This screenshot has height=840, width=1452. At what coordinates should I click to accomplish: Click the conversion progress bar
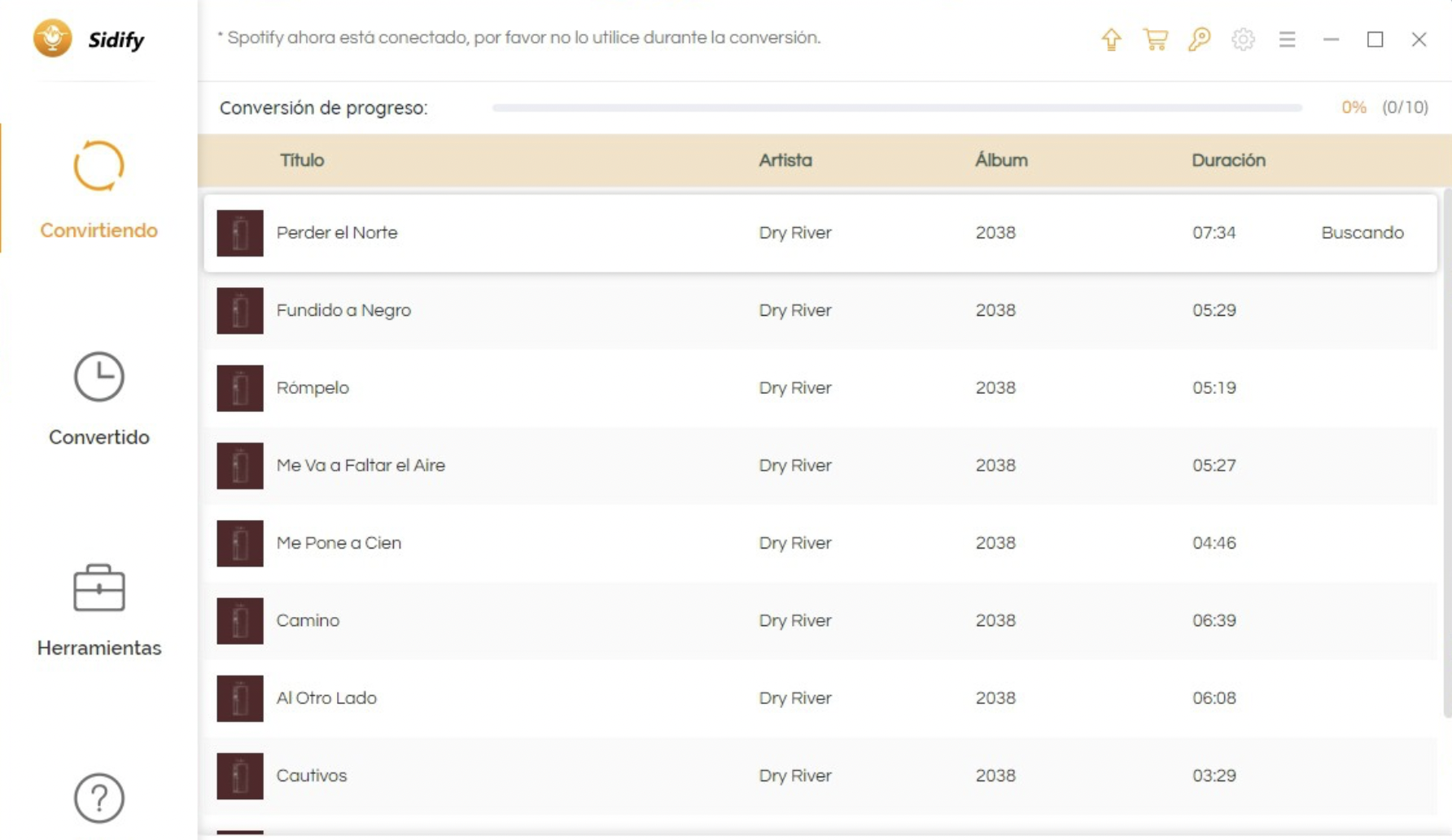[x=895, y=107]
